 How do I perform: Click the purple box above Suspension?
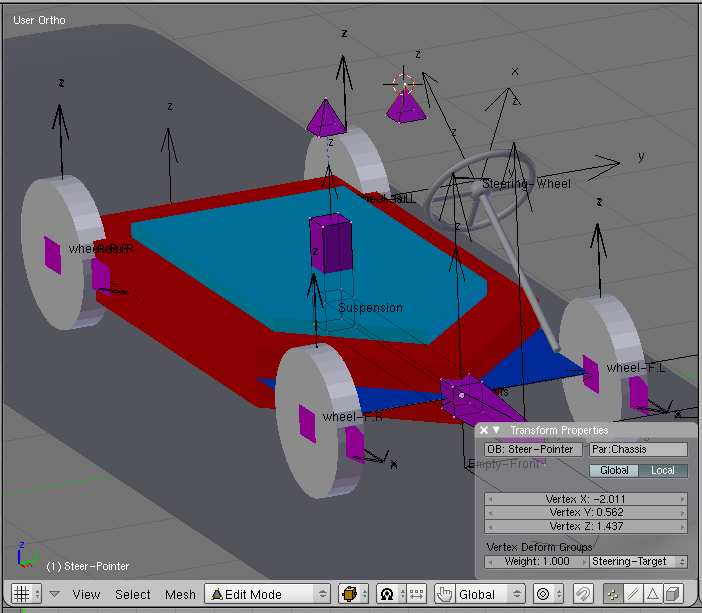tap(331, 244)
